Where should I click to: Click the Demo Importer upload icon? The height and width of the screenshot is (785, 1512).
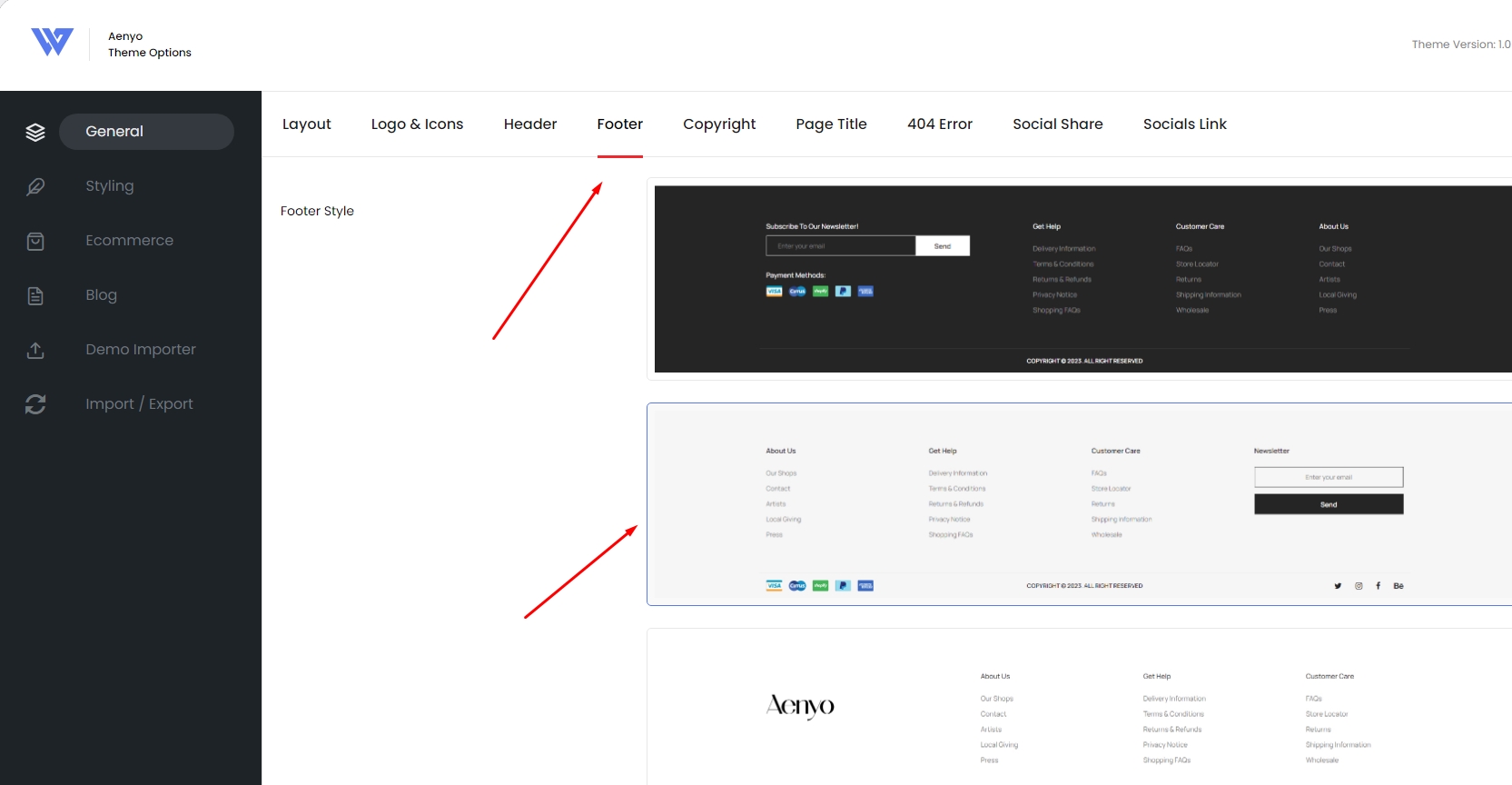(x=35, y=350)
